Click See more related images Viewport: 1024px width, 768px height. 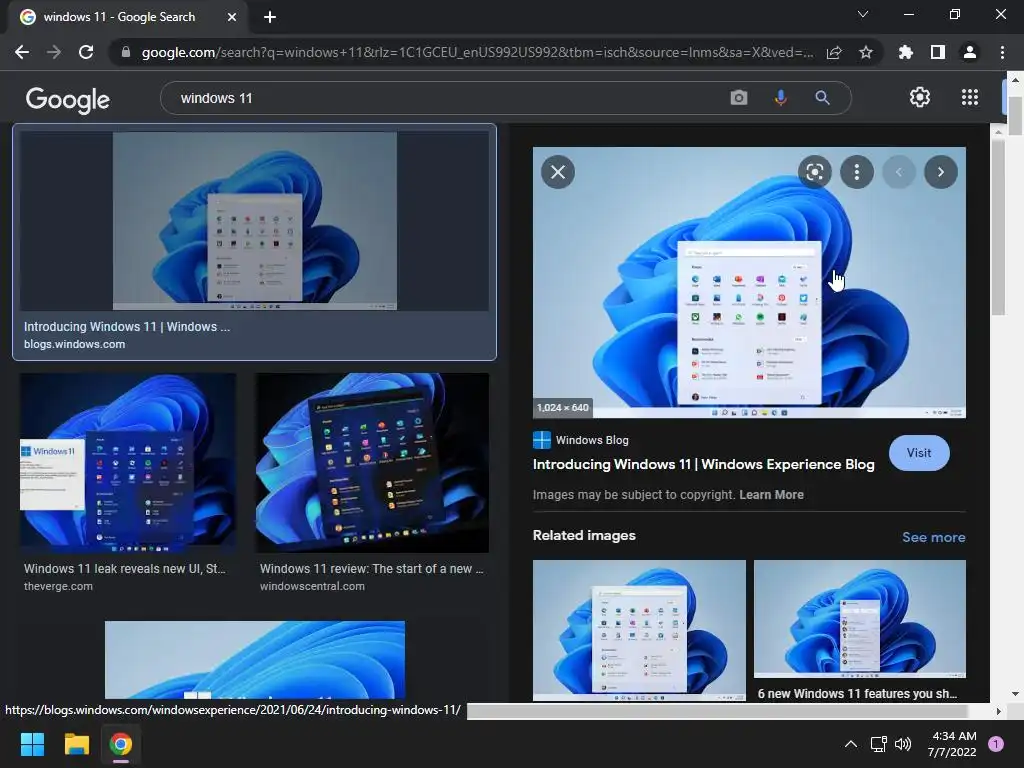(933, 537)
